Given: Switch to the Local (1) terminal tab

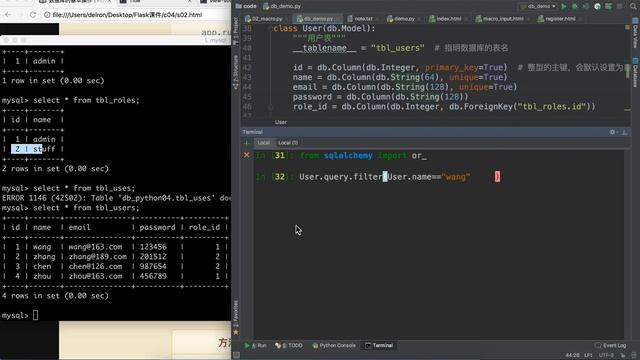Looking at the screenshot, I should [288, 142].
